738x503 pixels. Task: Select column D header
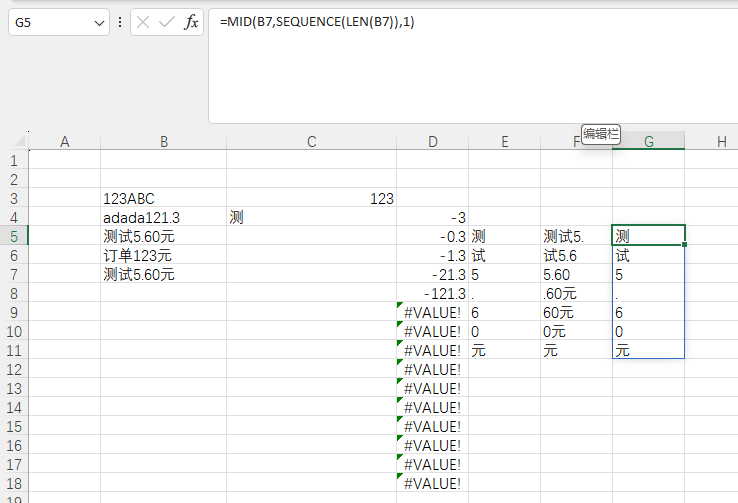coord(433,141)
